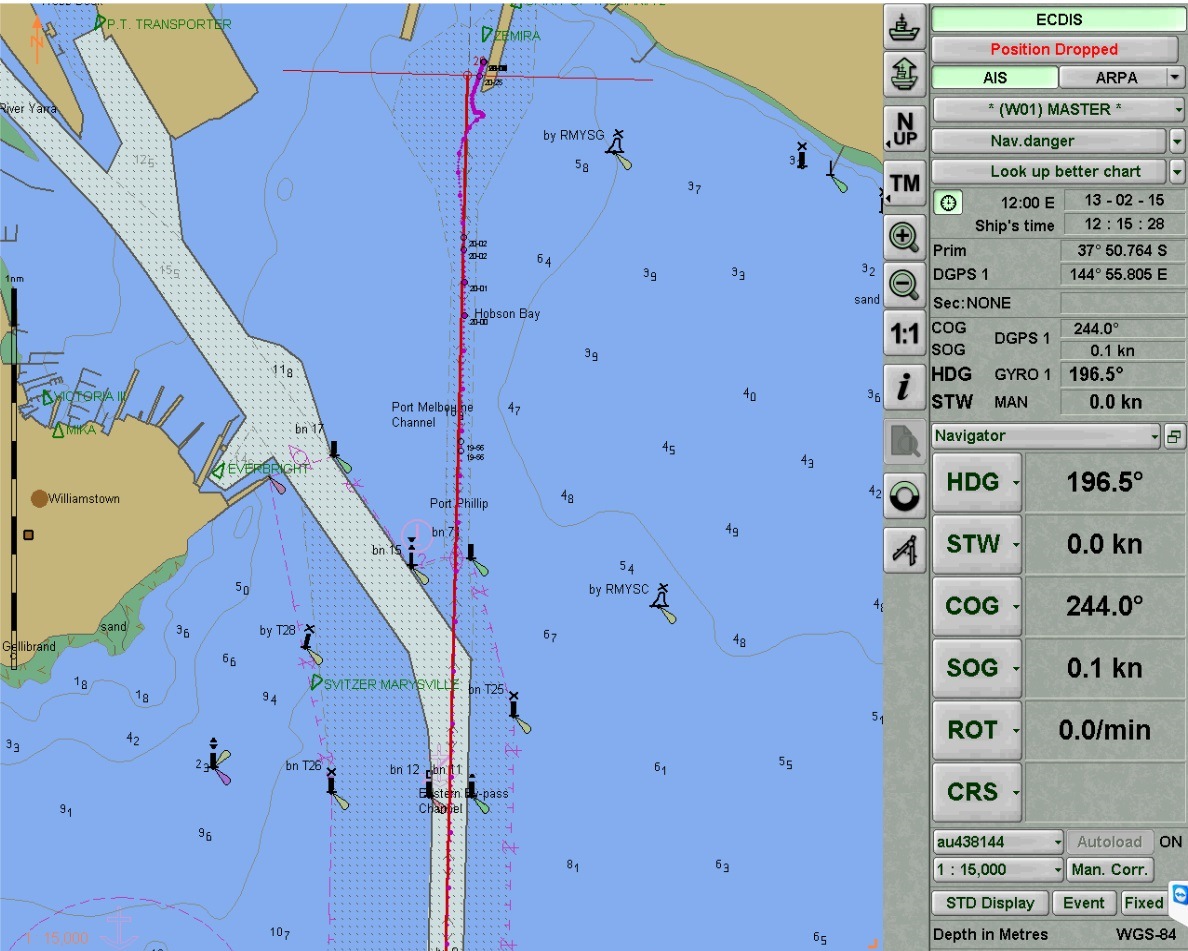Open the 1 : 15,000 scale dropdown
Image resolution: width=1188 pixels, height=951 pixels.
click(x=1057, y=870)
